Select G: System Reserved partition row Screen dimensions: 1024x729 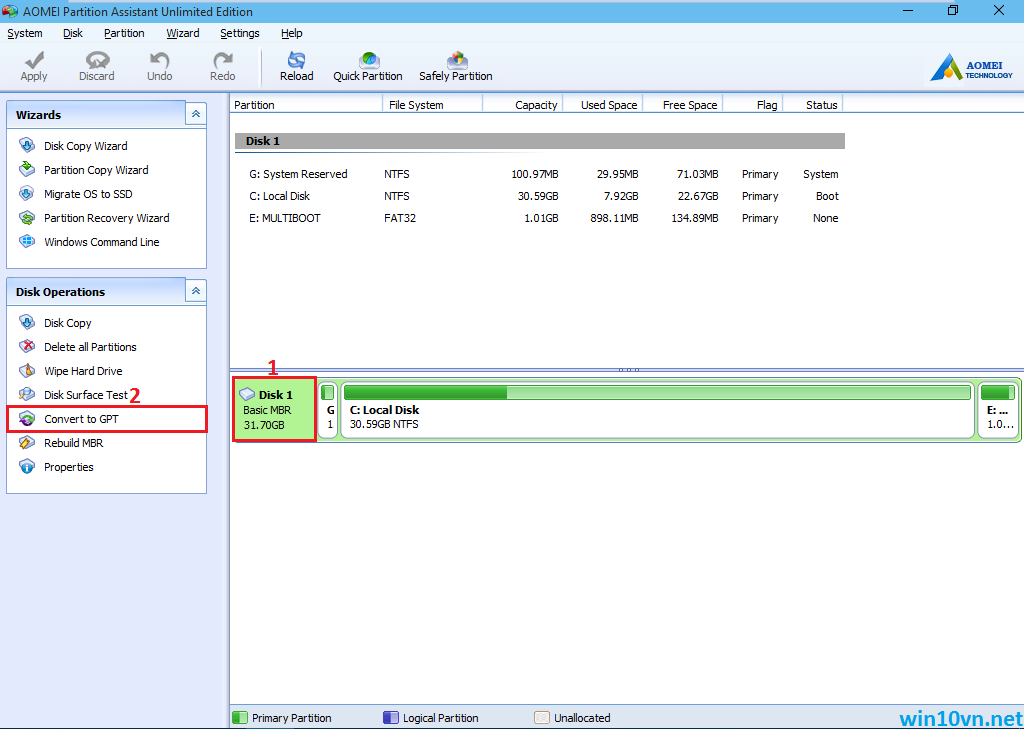point(540,174)
